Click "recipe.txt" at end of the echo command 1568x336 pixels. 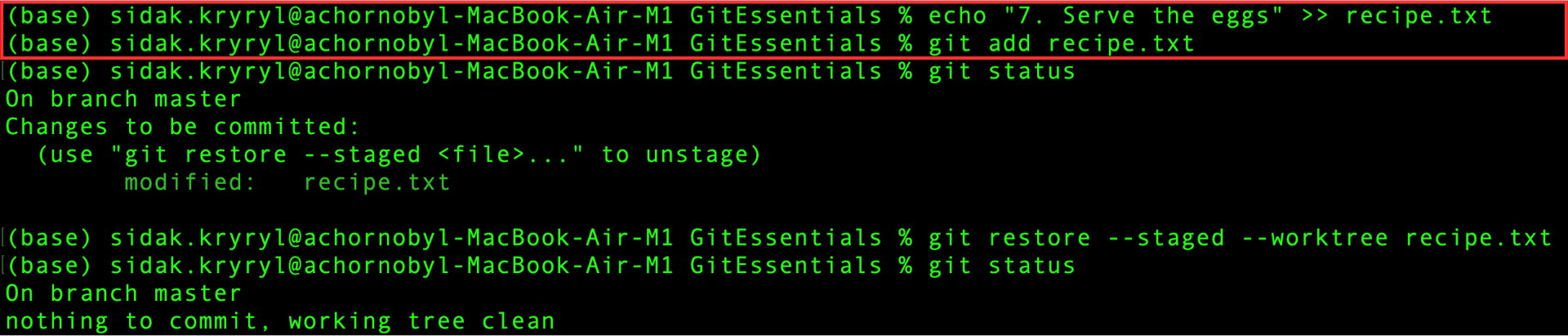pos(1419,16)
